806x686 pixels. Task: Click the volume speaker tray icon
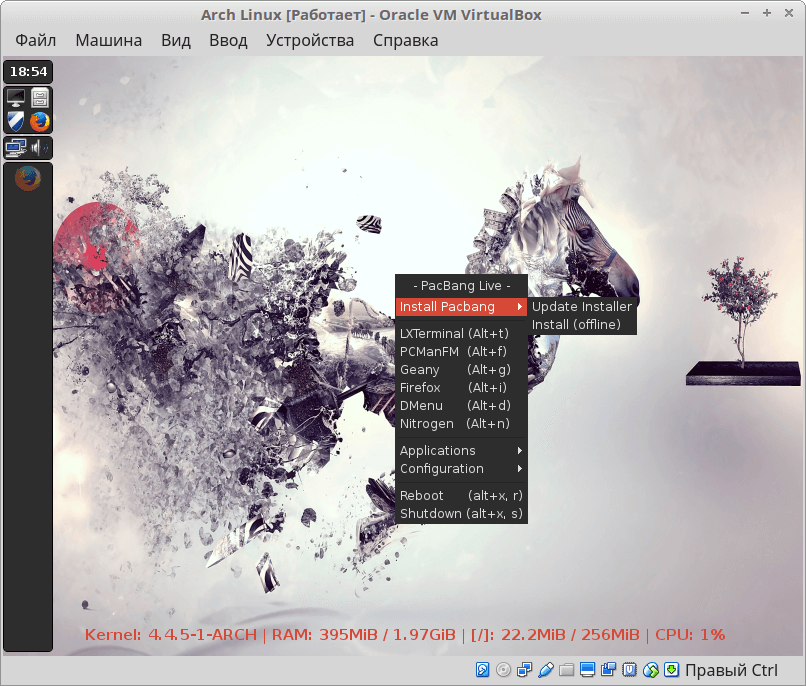(40, 148)
